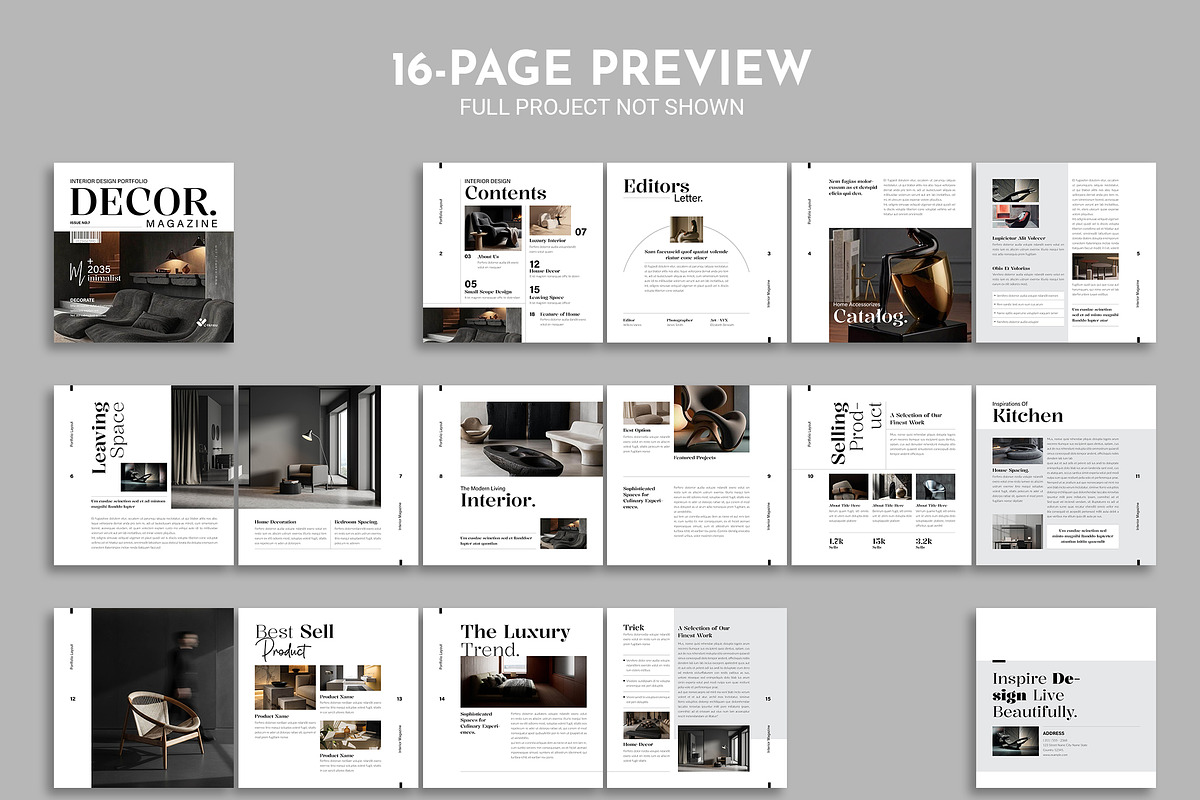Click the 'Interior.' headline on page 8
Screen dimensions: 1200x800
point(497,501)
